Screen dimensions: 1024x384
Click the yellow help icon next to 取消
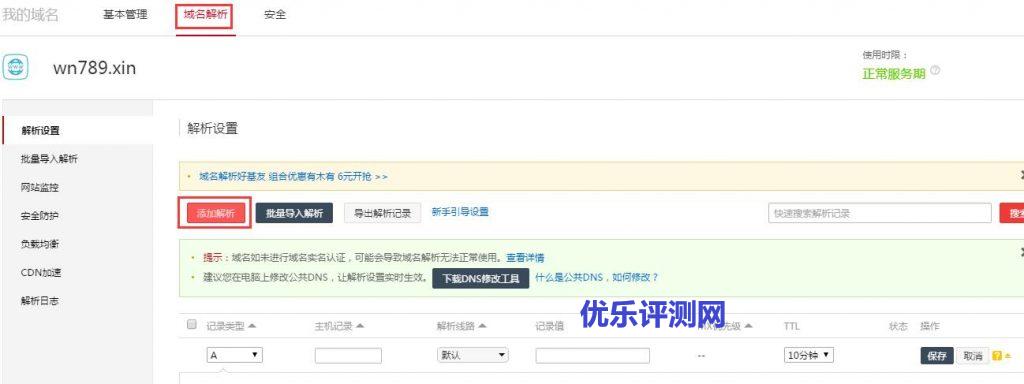pos(997,356)
